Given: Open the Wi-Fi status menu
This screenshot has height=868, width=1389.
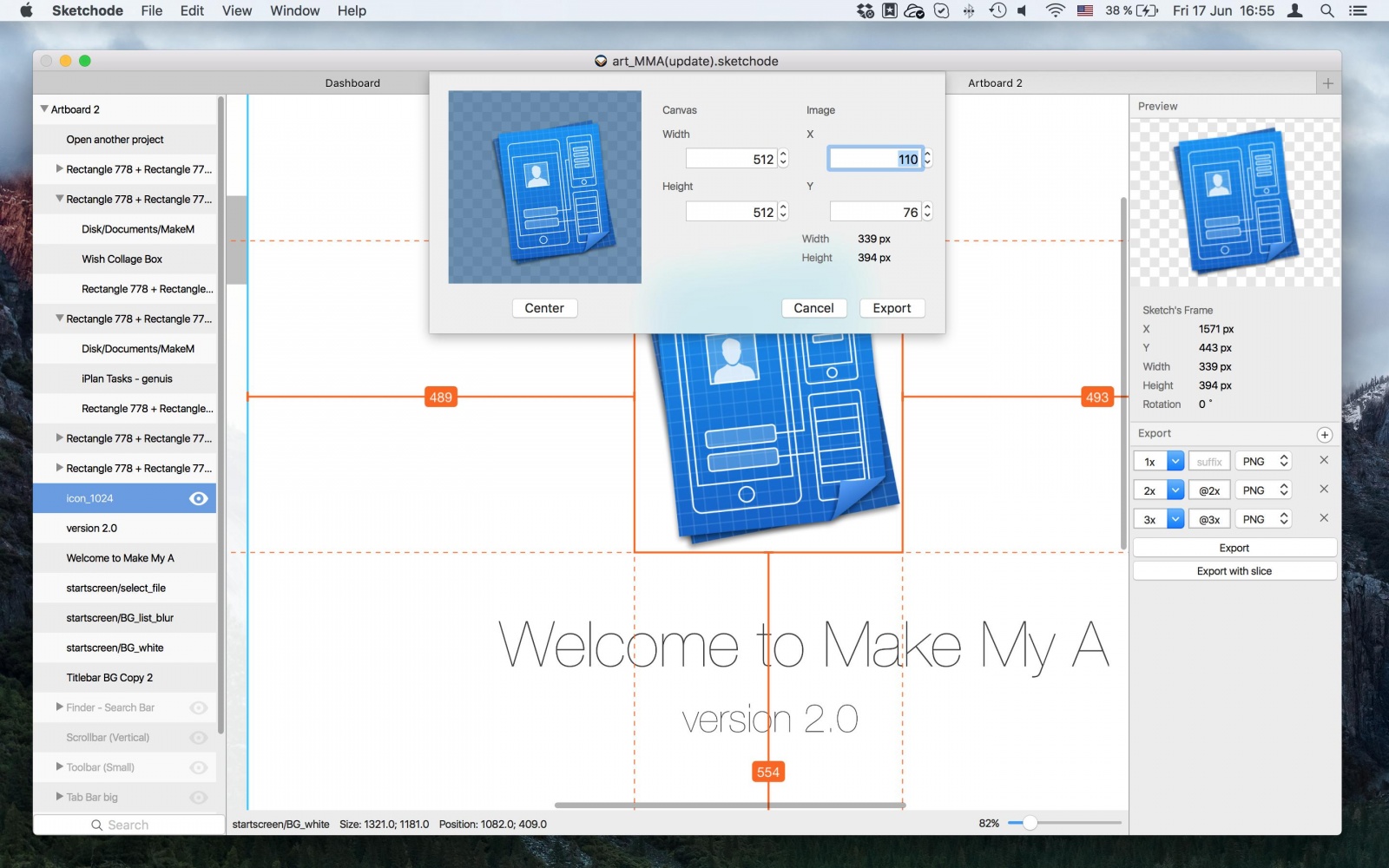Looking at the screenshot, I should (x=1055, y=10).
